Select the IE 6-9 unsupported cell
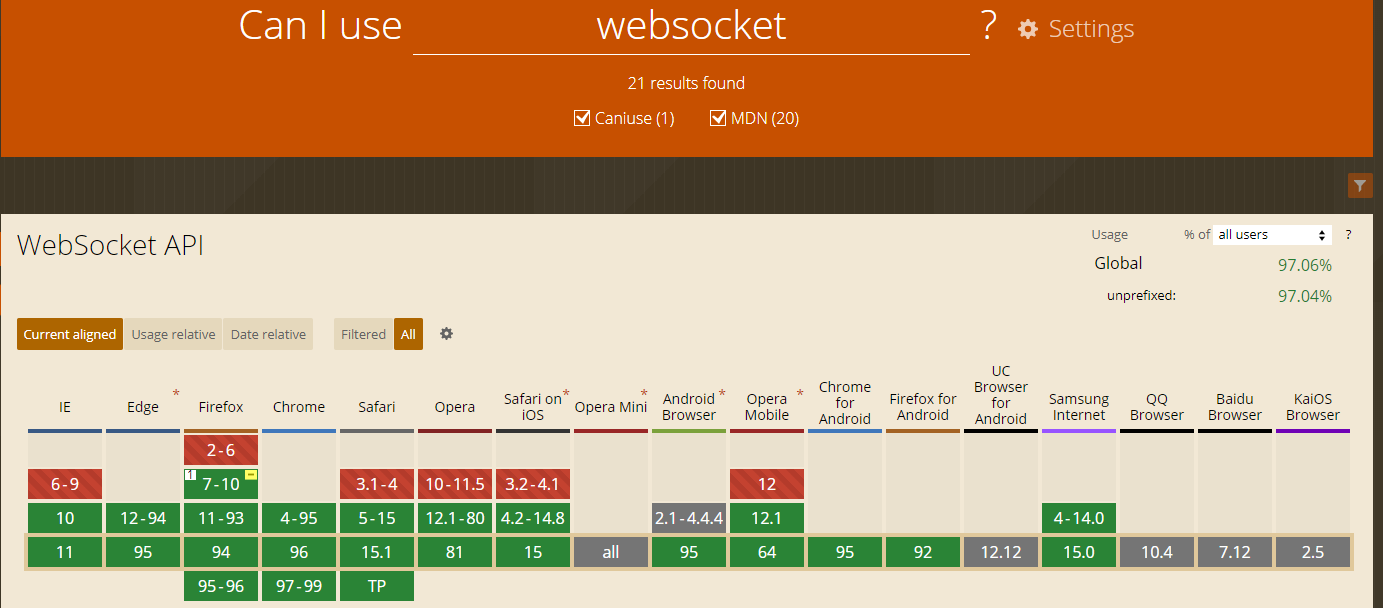 click(65, 484)
